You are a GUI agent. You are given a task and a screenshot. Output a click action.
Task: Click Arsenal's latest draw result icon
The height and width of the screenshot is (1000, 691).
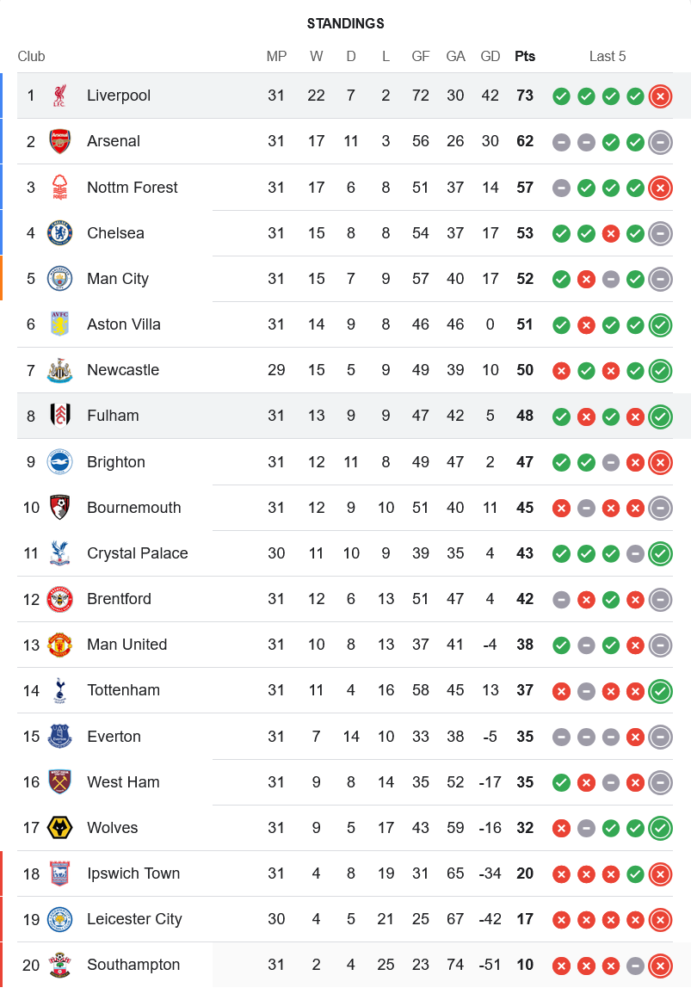[x=660, y=142]
